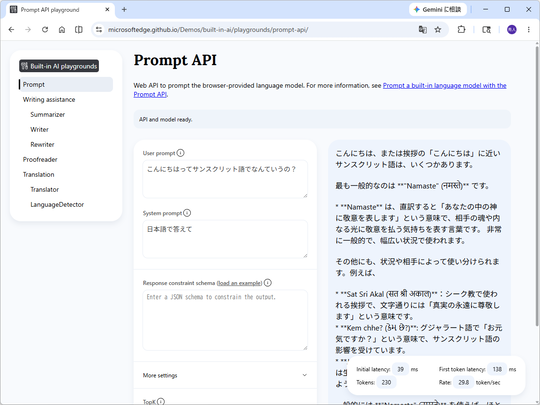Screen dimensions: 540x405
Task: Collapse More settings section
Action: coord(225,375)
